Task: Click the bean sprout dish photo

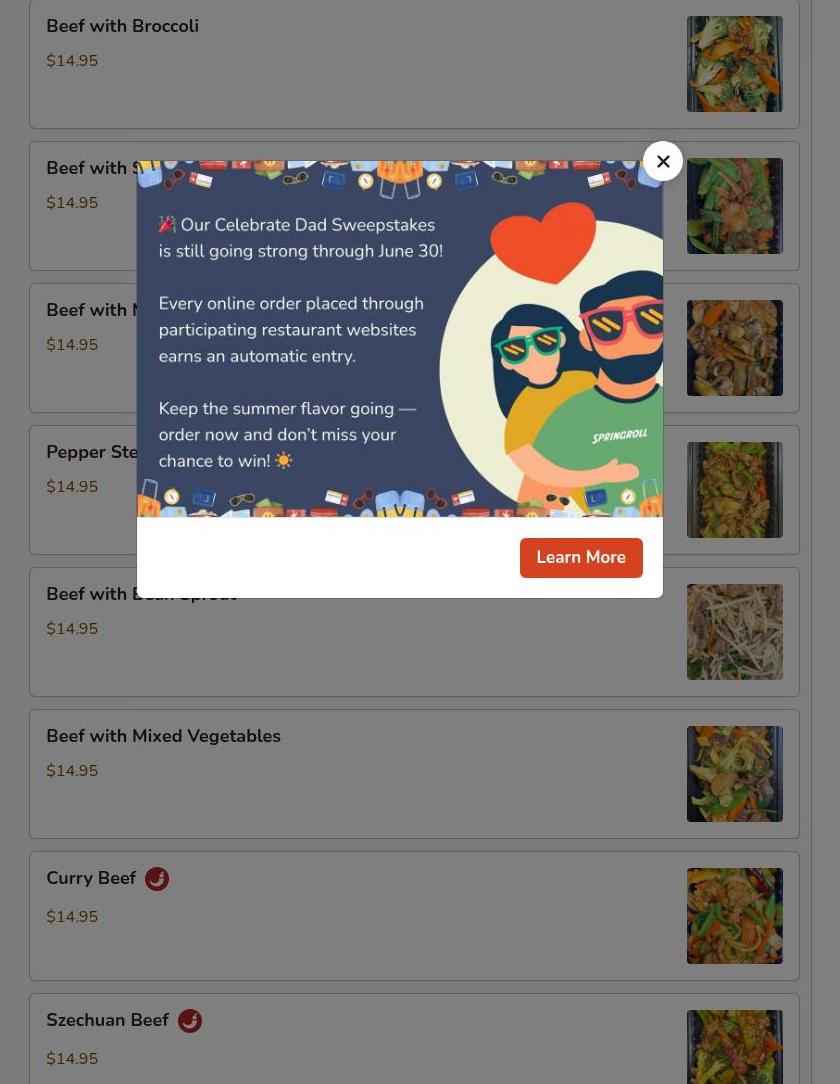Action: pyautogui.click(x=734, y=632)
